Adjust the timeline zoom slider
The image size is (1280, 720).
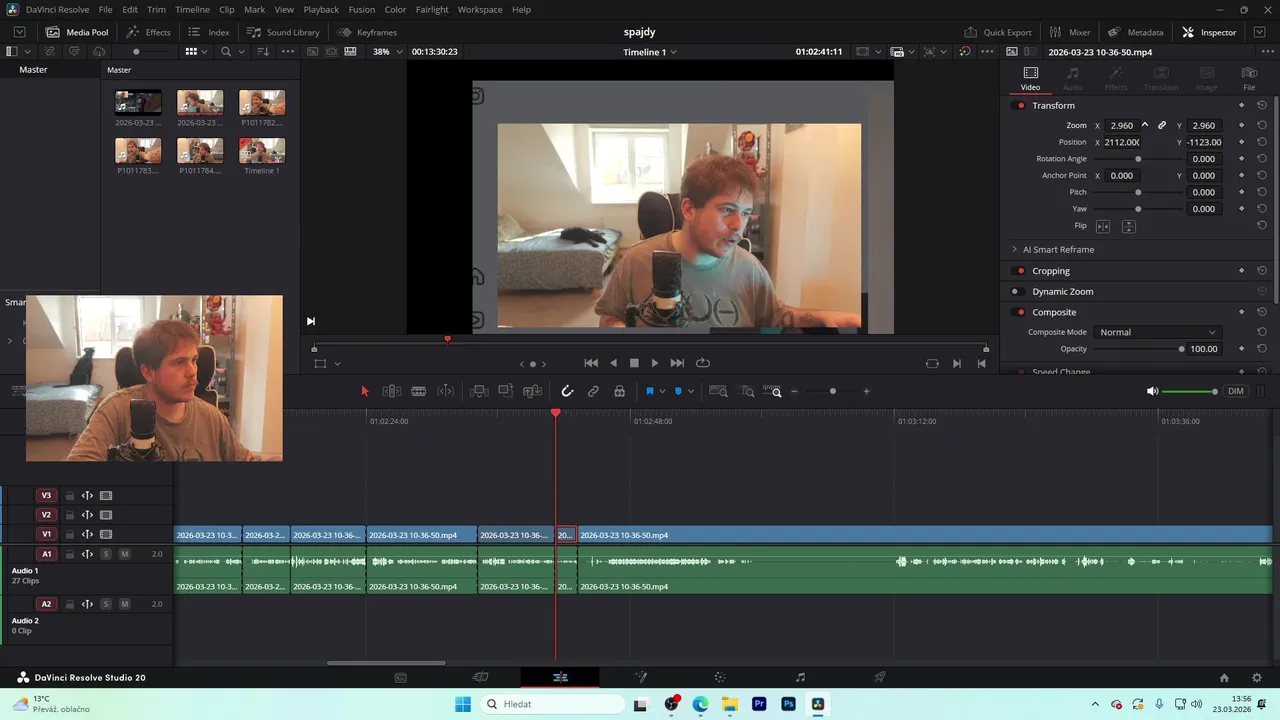(x=832, y=391)
